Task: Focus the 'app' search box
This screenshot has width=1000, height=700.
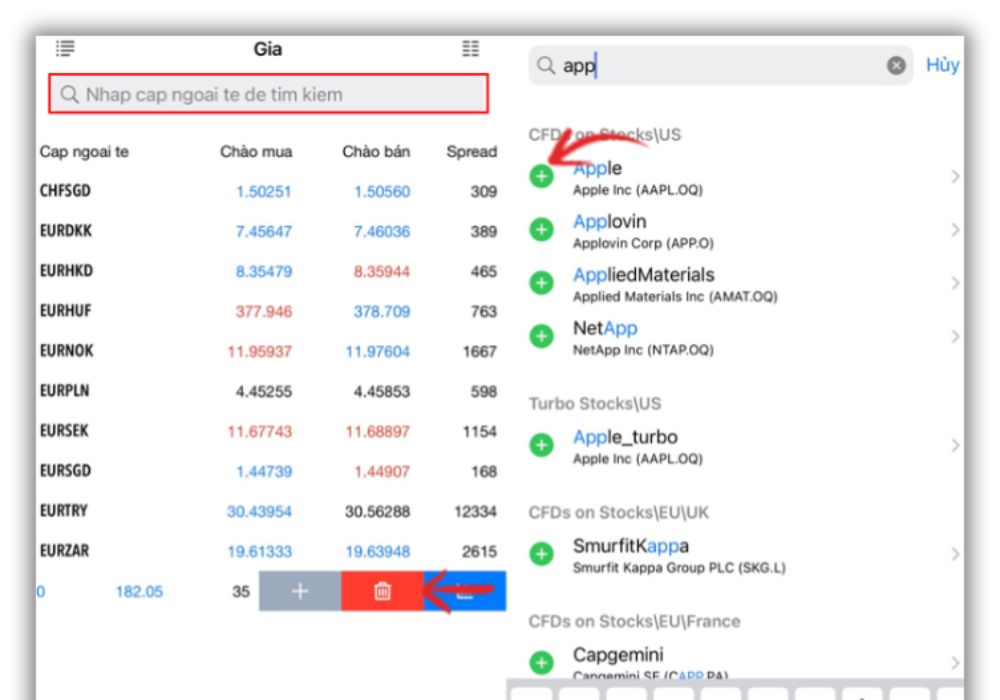Action: click(721, 65)
